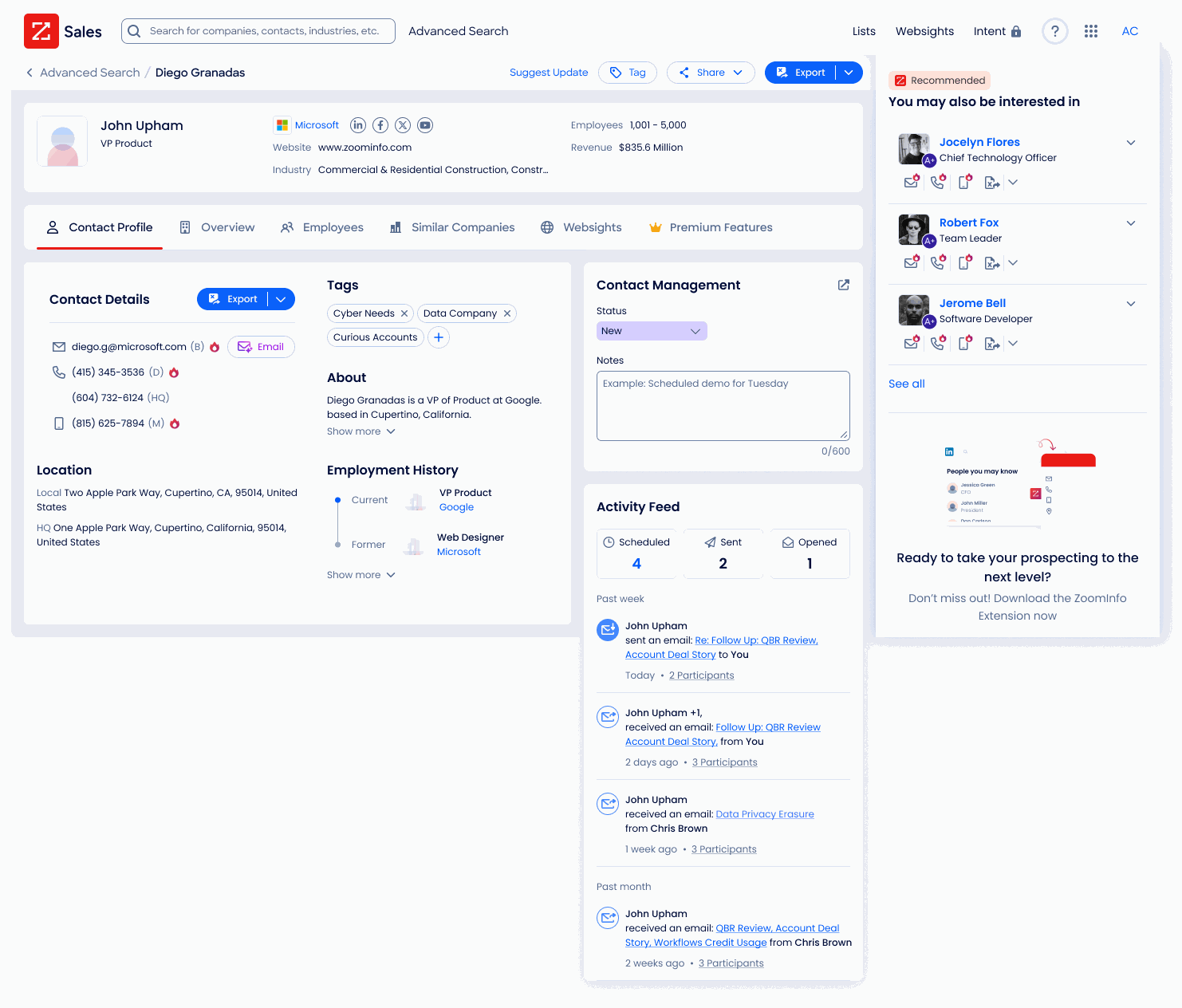Remove the Data Company tag
1182x1008 pixels.
tap(507, 313)
